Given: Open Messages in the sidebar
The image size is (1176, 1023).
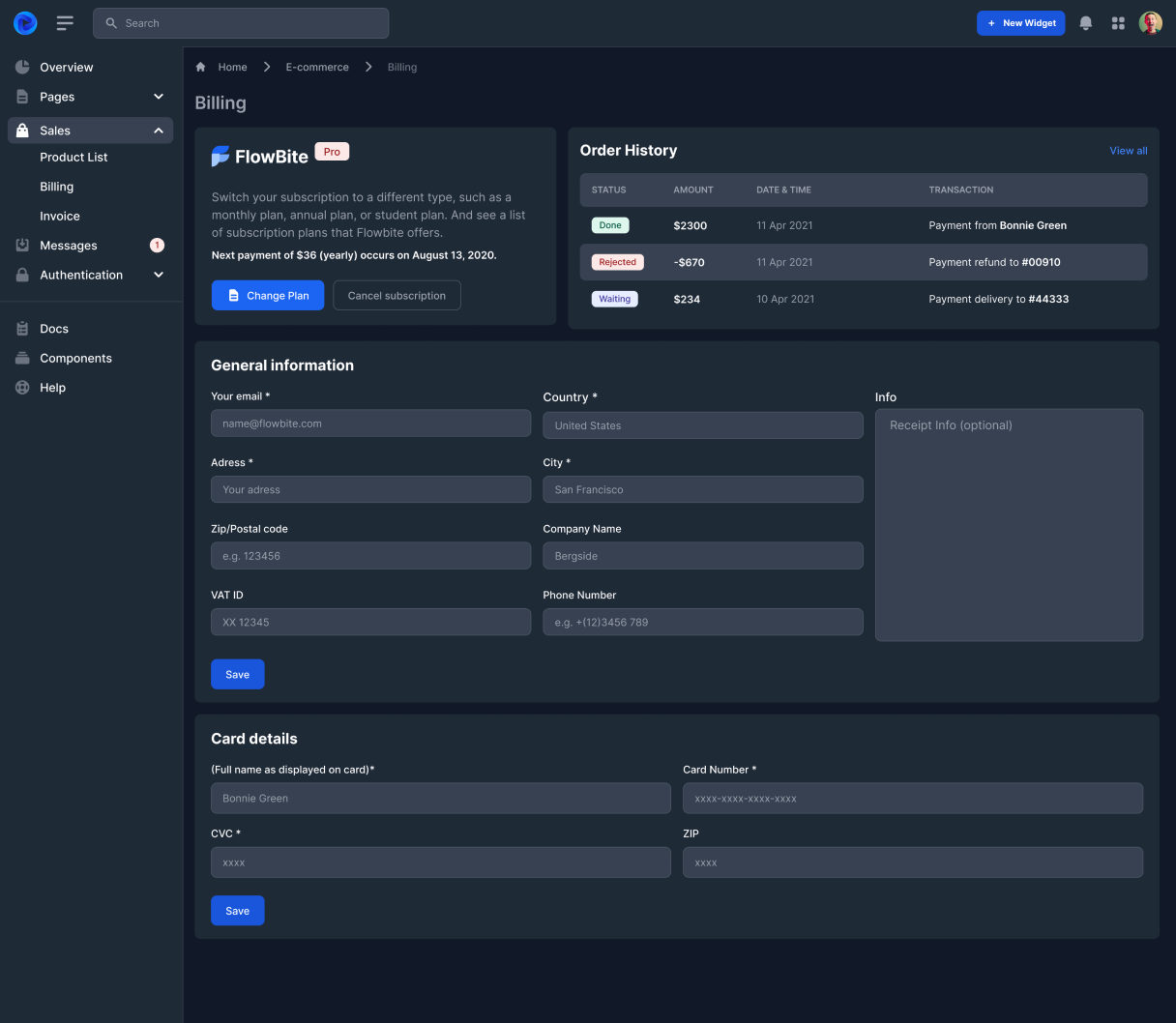Looking at the screenshot, I should pyautogui.click(x=69, y=246).
